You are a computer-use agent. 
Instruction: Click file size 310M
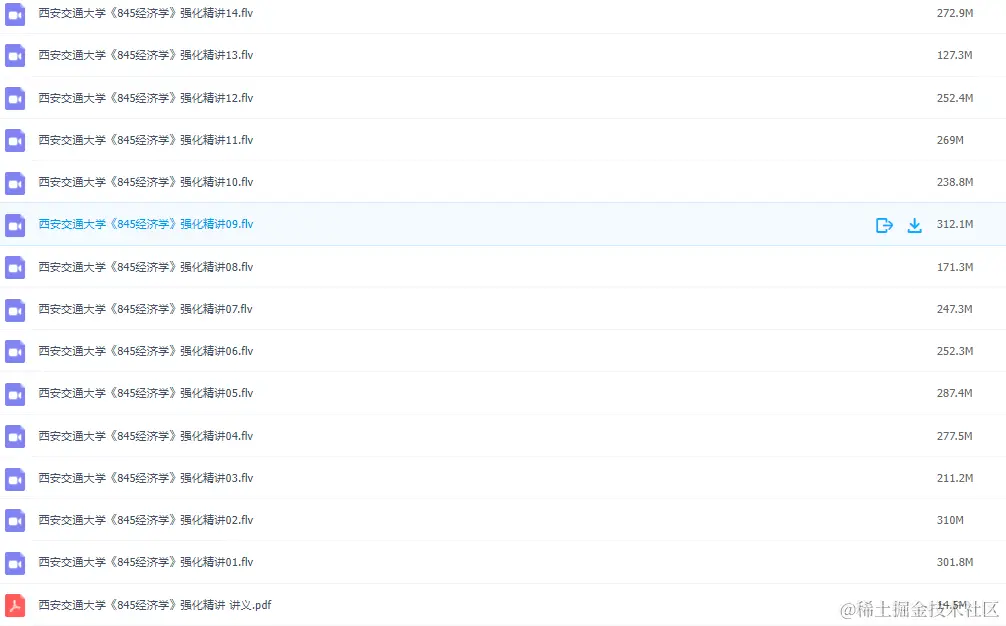950,520
